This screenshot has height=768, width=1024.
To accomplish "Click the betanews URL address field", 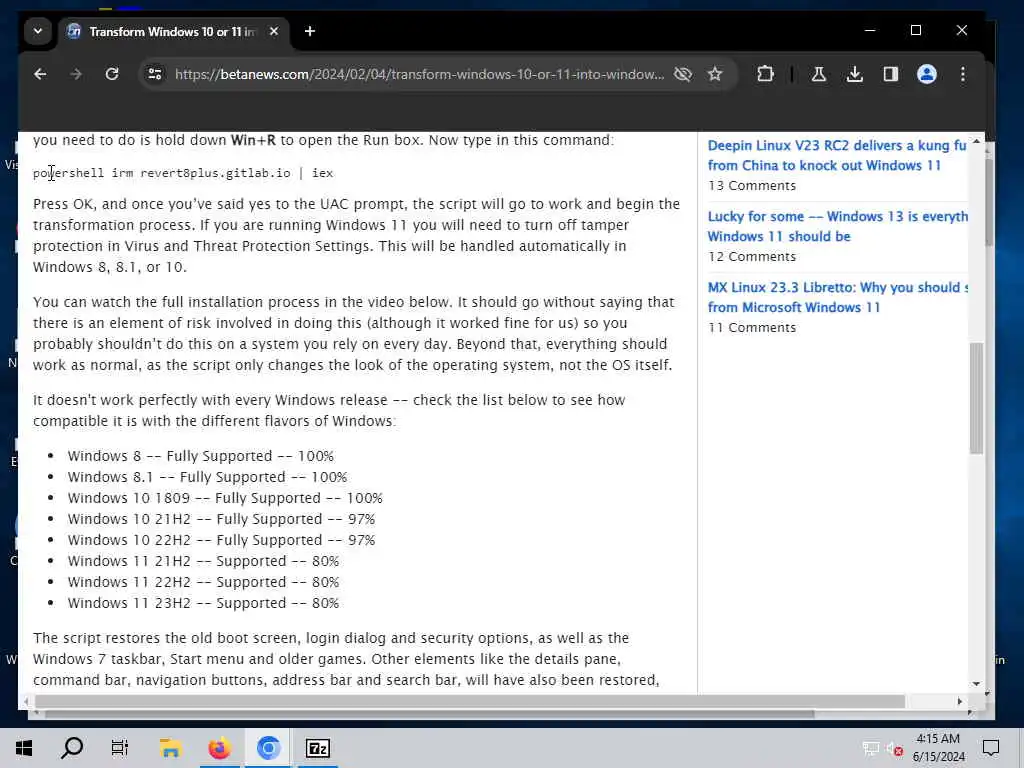I will tap(419, 74).
